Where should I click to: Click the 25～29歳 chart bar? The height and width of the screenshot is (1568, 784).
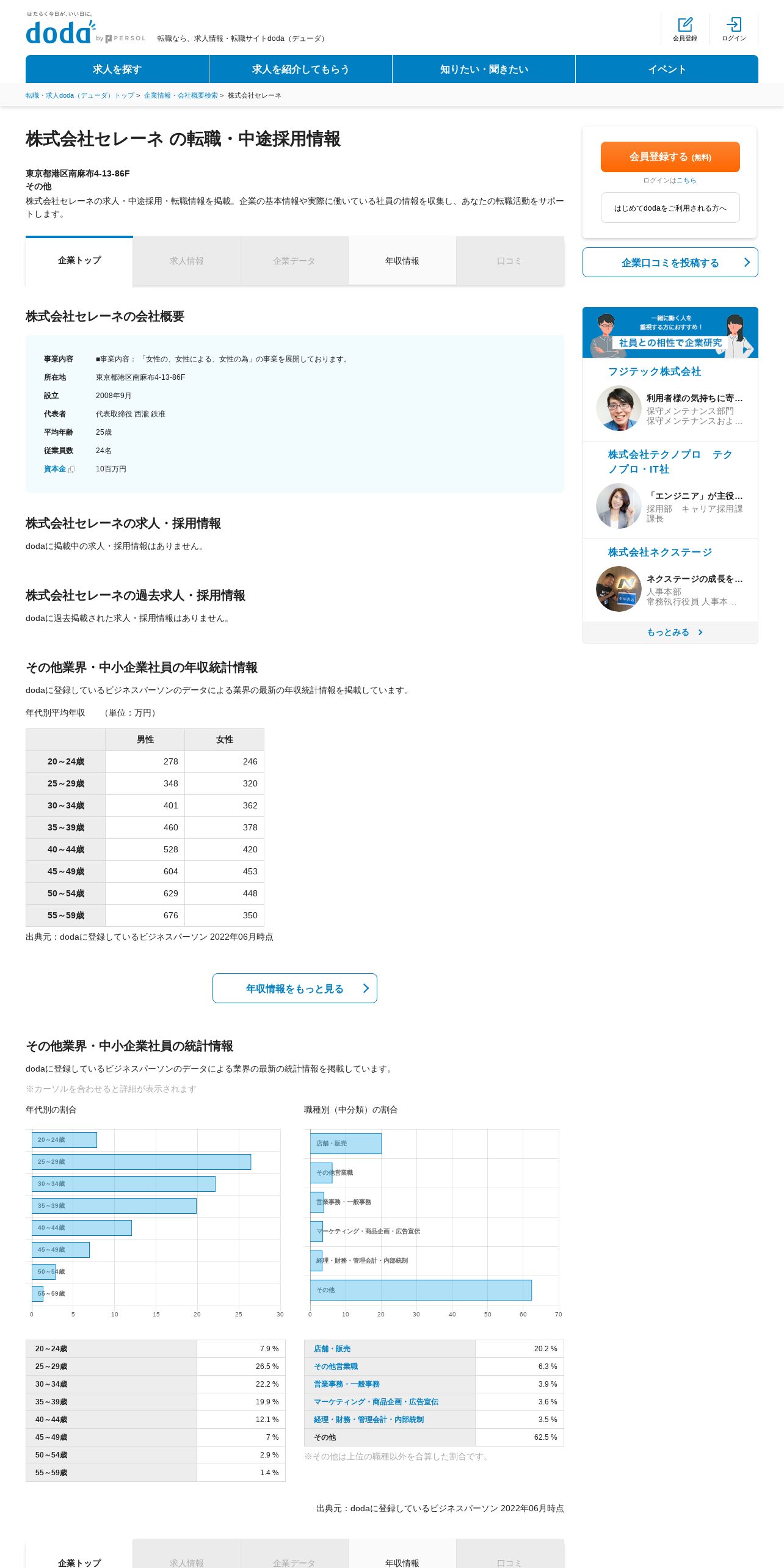(141, 1161)
